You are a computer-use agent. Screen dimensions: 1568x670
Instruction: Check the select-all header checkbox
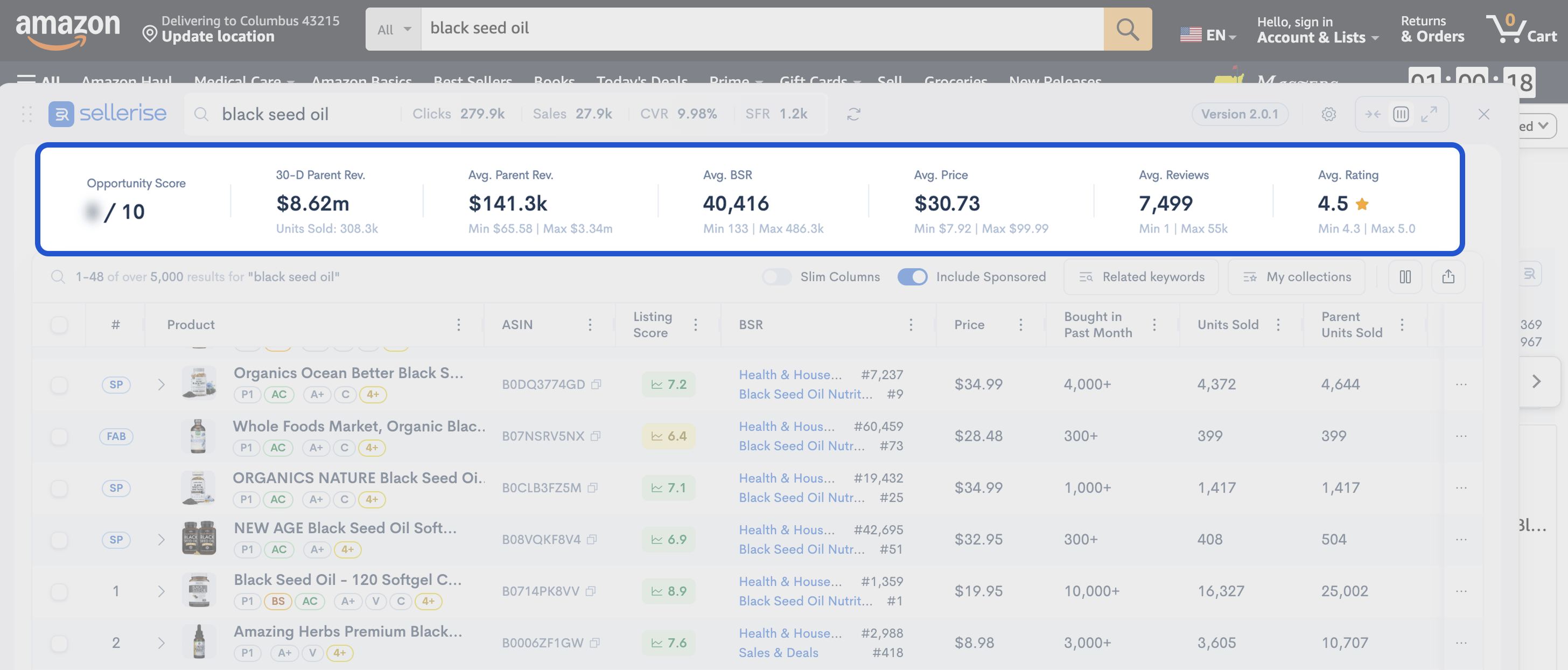[x=59, y=325]
